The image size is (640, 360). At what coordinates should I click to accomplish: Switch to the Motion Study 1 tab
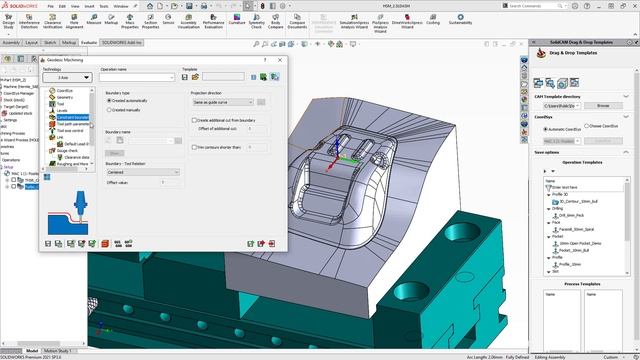click(x=57, y=351)
